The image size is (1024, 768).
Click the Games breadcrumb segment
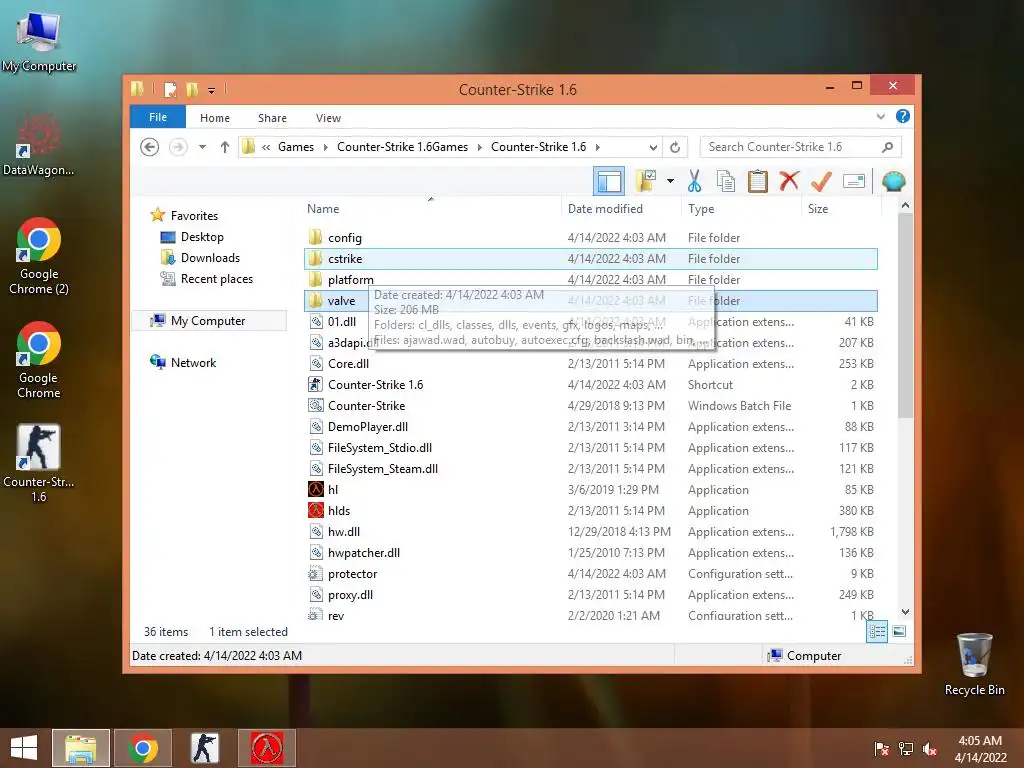296,147
